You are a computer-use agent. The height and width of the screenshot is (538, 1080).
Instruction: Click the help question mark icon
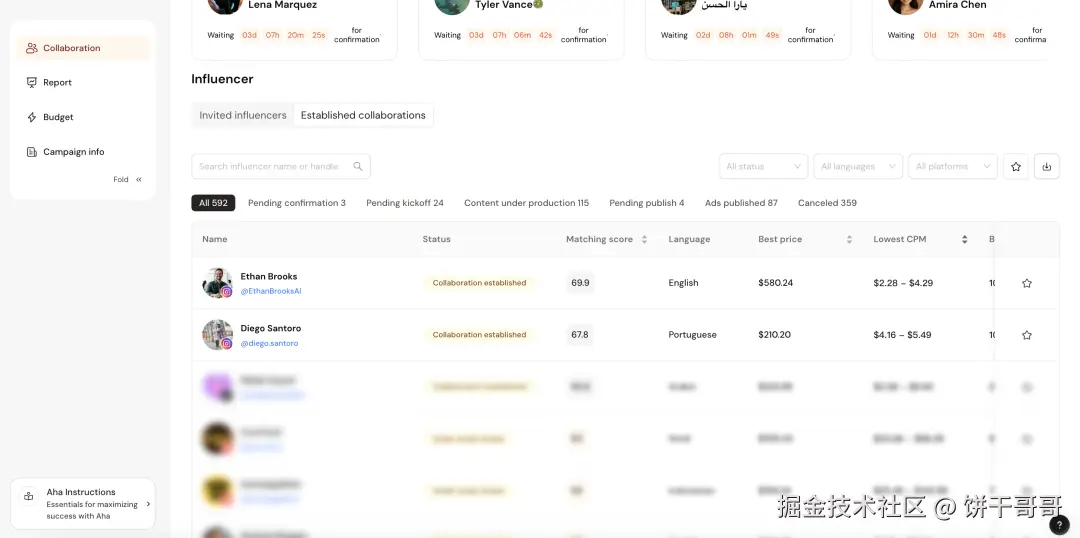point(1059,525)
